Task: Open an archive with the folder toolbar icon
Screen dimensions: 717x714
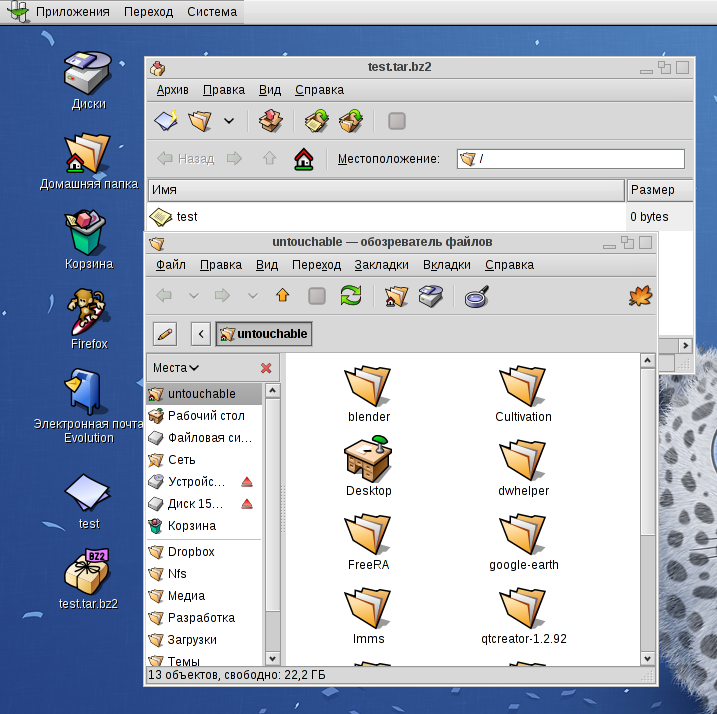Action: (200, 121)
